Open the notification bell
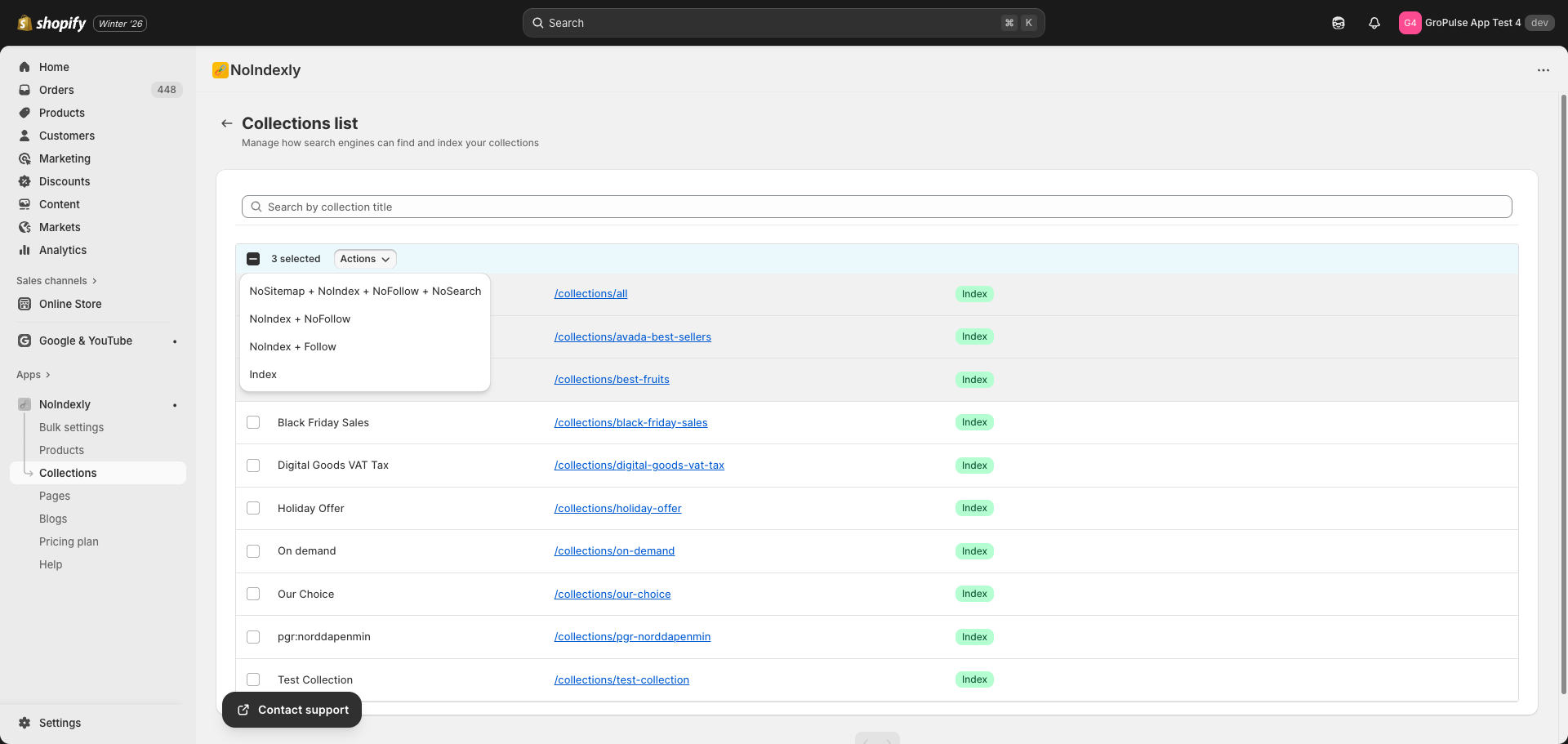The image size is (1568, 744). pos(1374,23)
